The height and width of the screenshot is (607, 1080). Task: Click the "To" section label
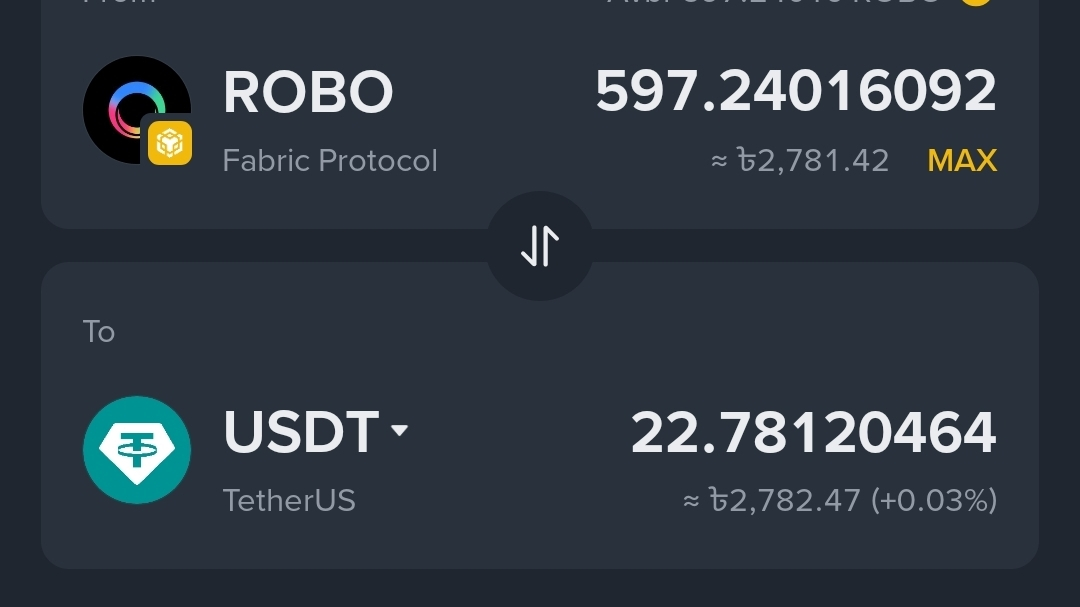[99, 332]
